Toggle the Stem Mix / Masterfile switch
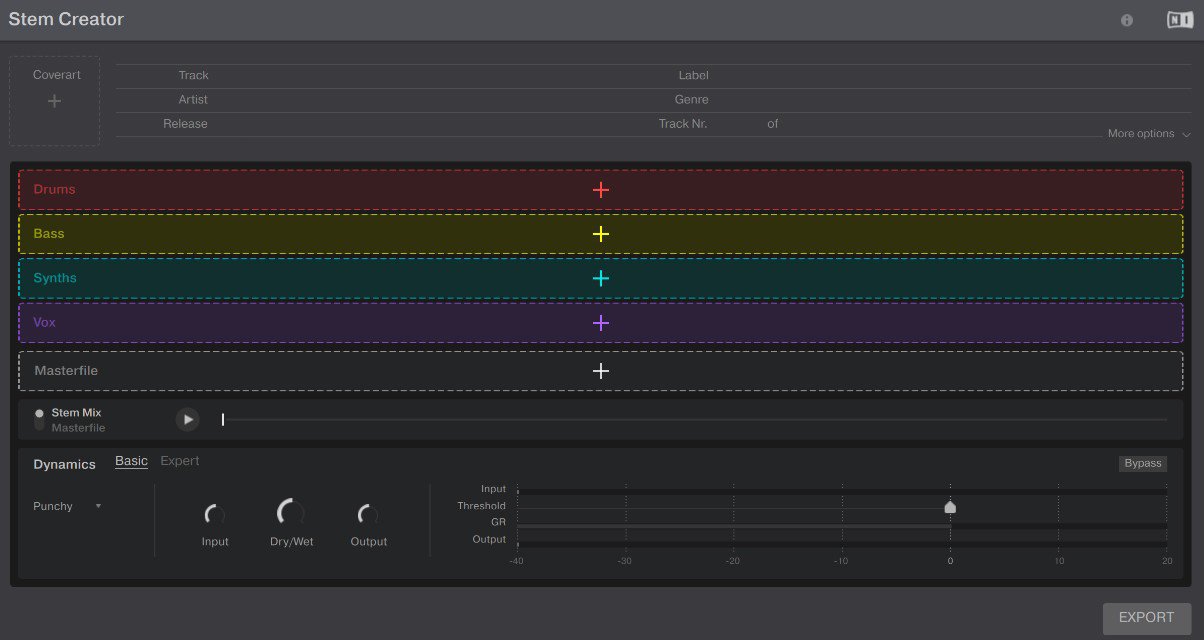The image size is (1204, 640). click(x=39, y=419)
